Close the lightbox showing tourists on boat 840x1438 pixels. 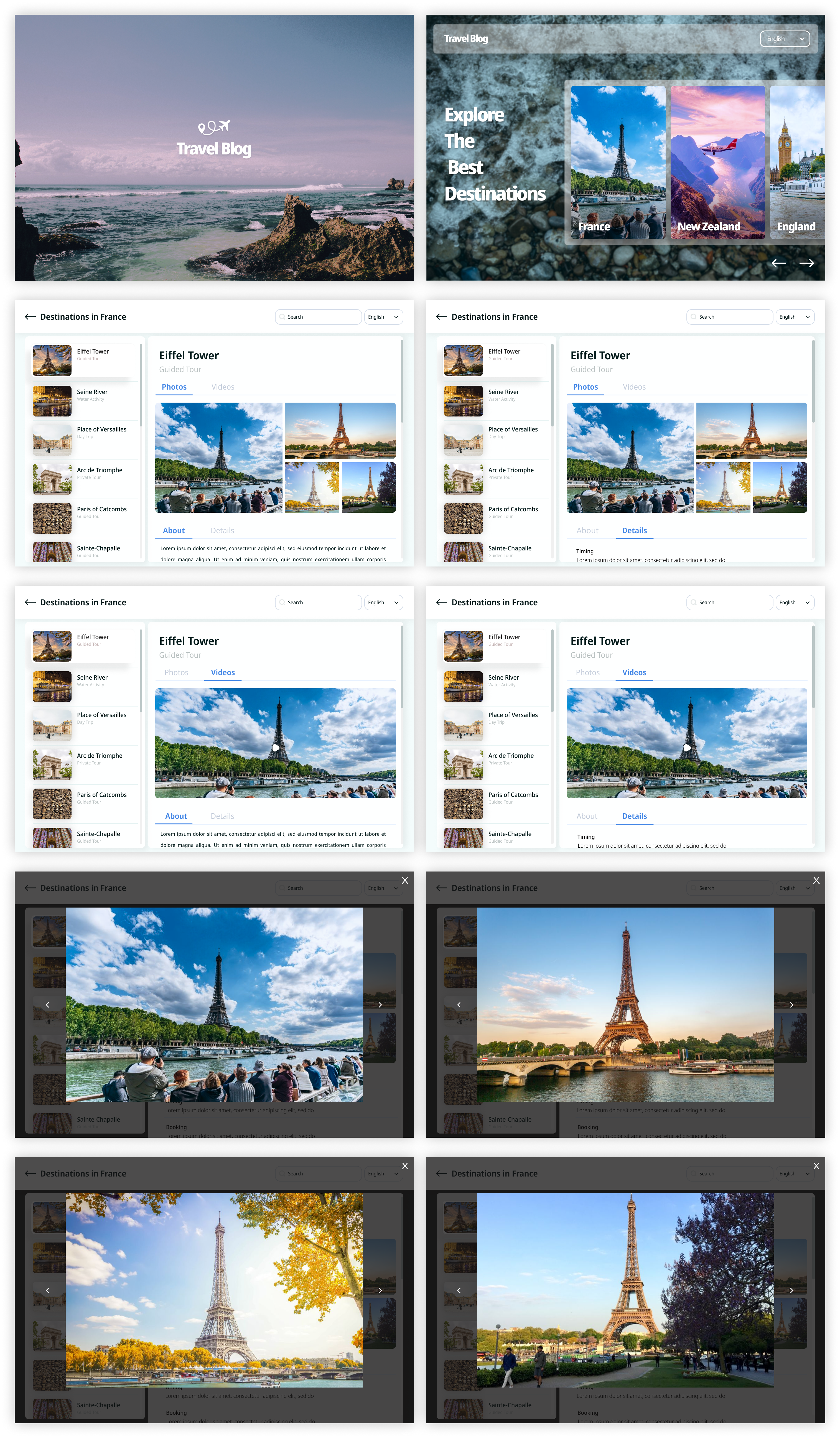pyautogui.click(x=404, y=880)
